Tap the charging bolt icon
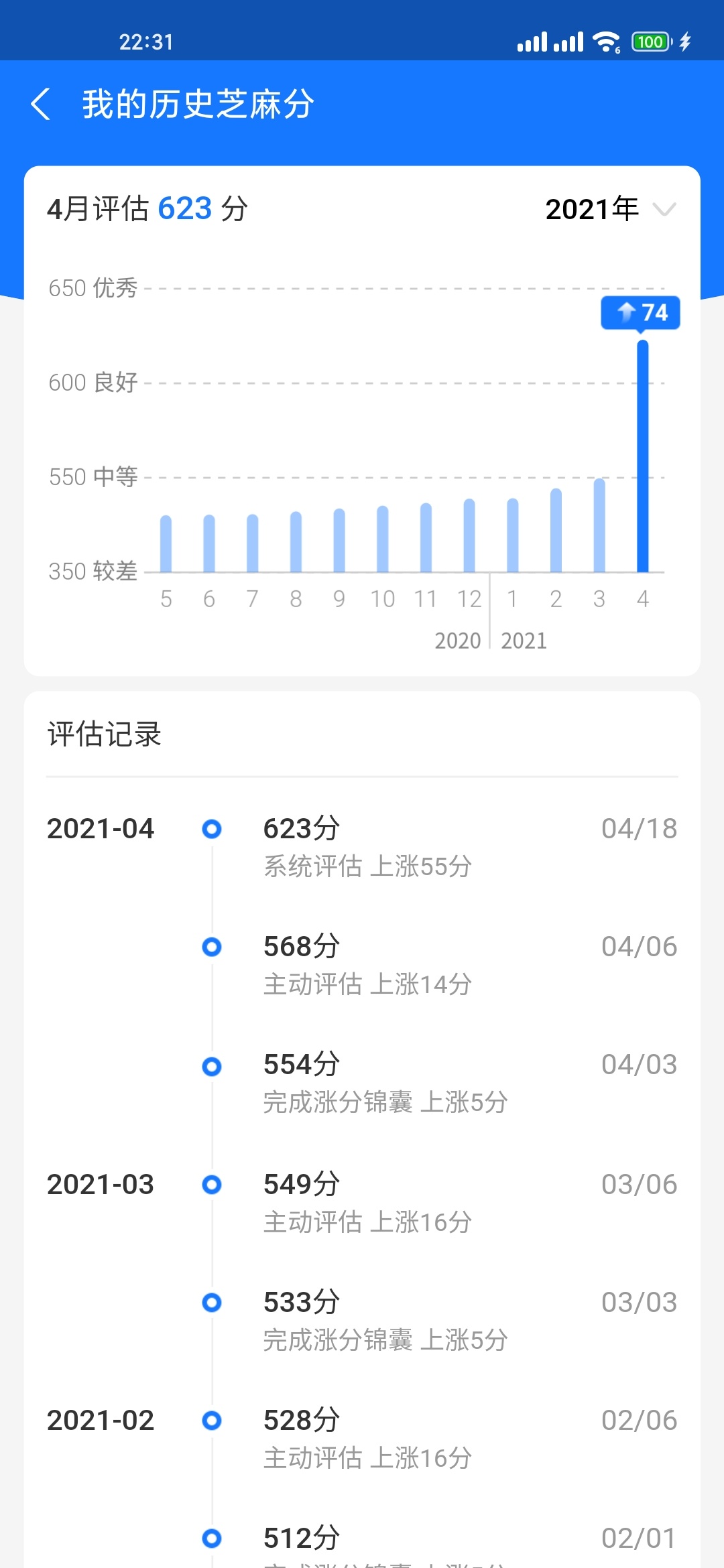This screenshot has height=1568, width=724. click(x=685, y=42)
